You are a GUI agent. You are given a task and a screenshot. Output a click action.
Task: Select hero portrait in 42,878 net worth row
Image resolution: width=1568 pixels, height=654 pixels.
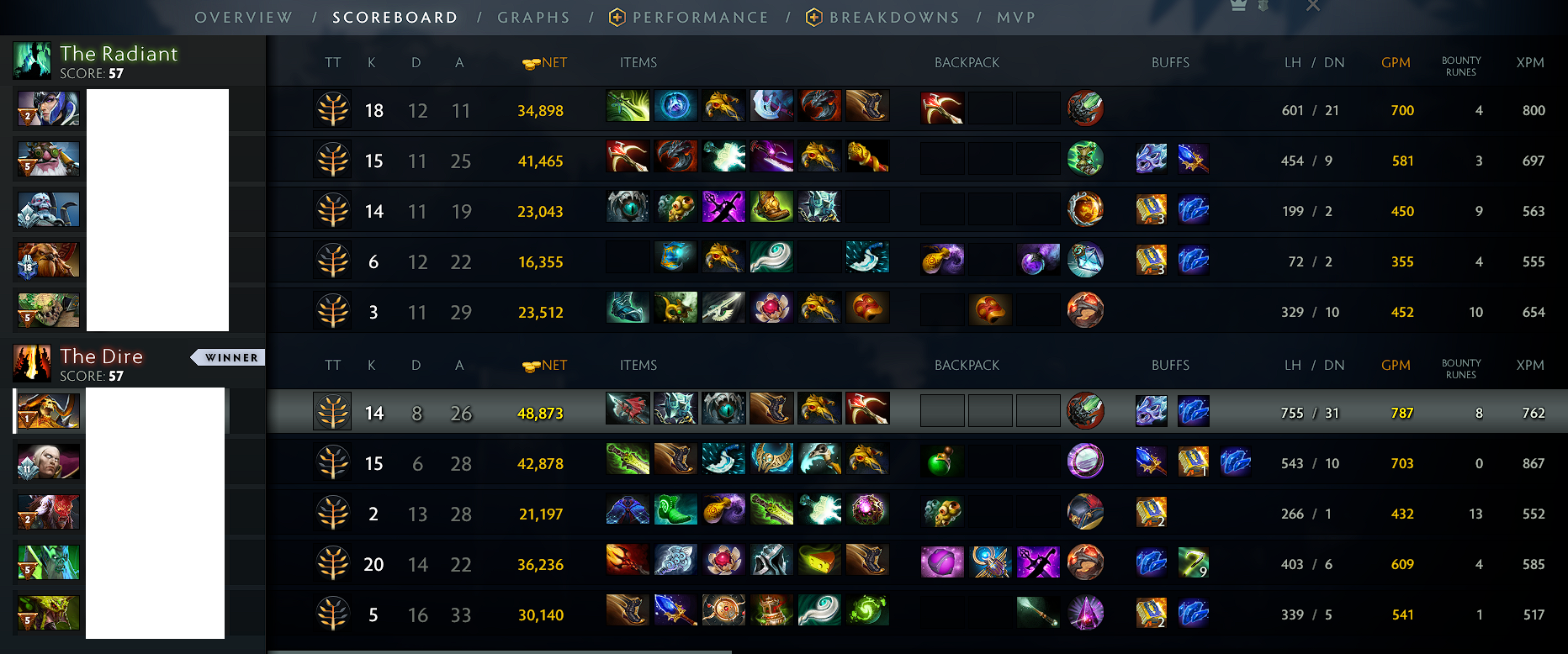pyautogui.click(x=49, y=461)
